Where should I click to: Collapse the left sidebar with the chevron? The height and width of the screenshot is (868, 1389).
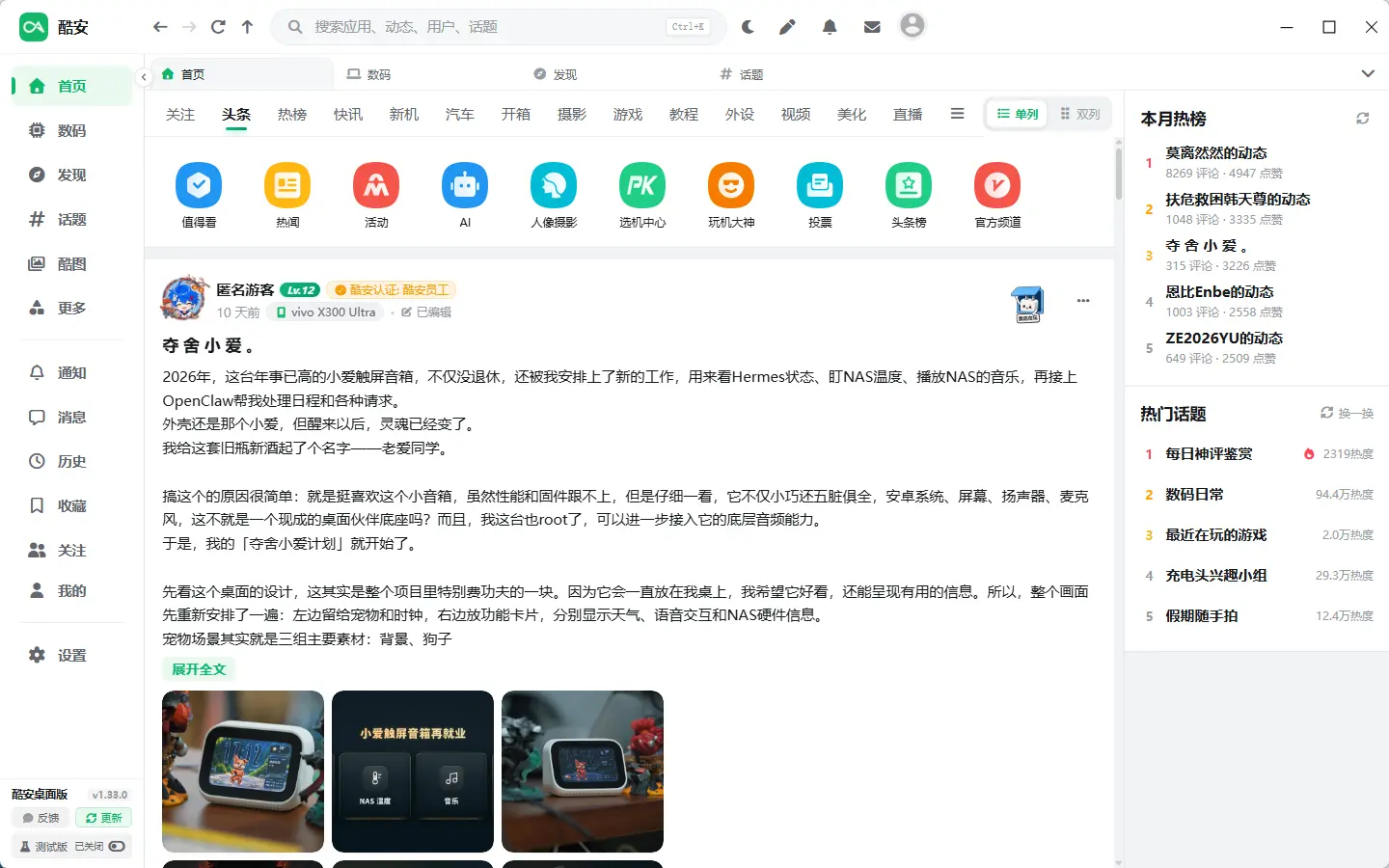point(144,76)
